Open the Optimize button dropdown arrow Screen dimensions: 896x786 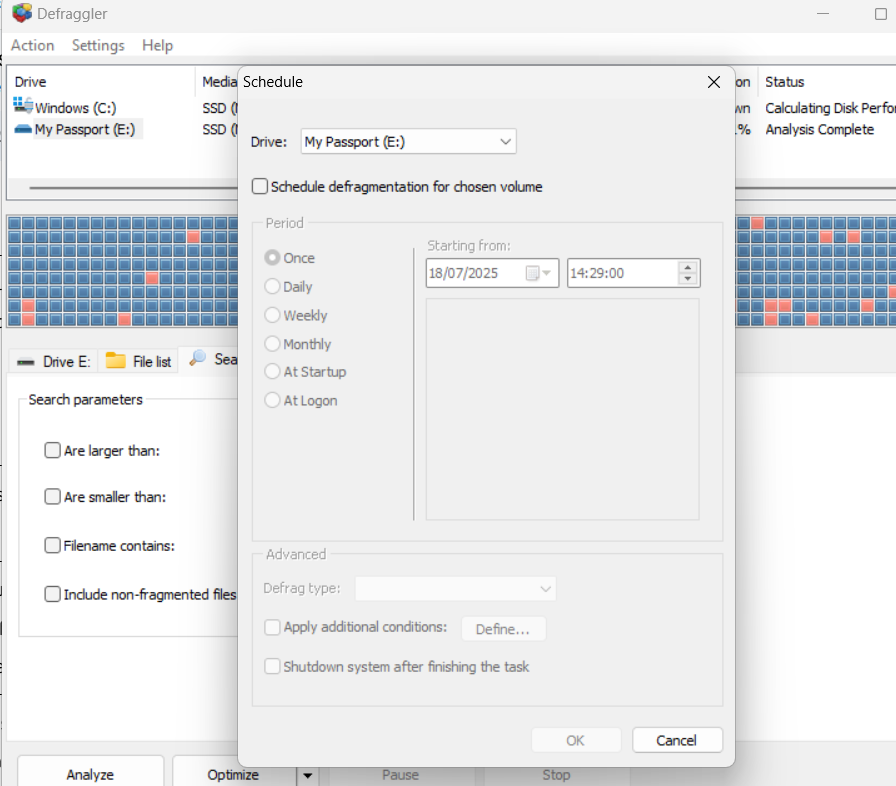point(307,775)
